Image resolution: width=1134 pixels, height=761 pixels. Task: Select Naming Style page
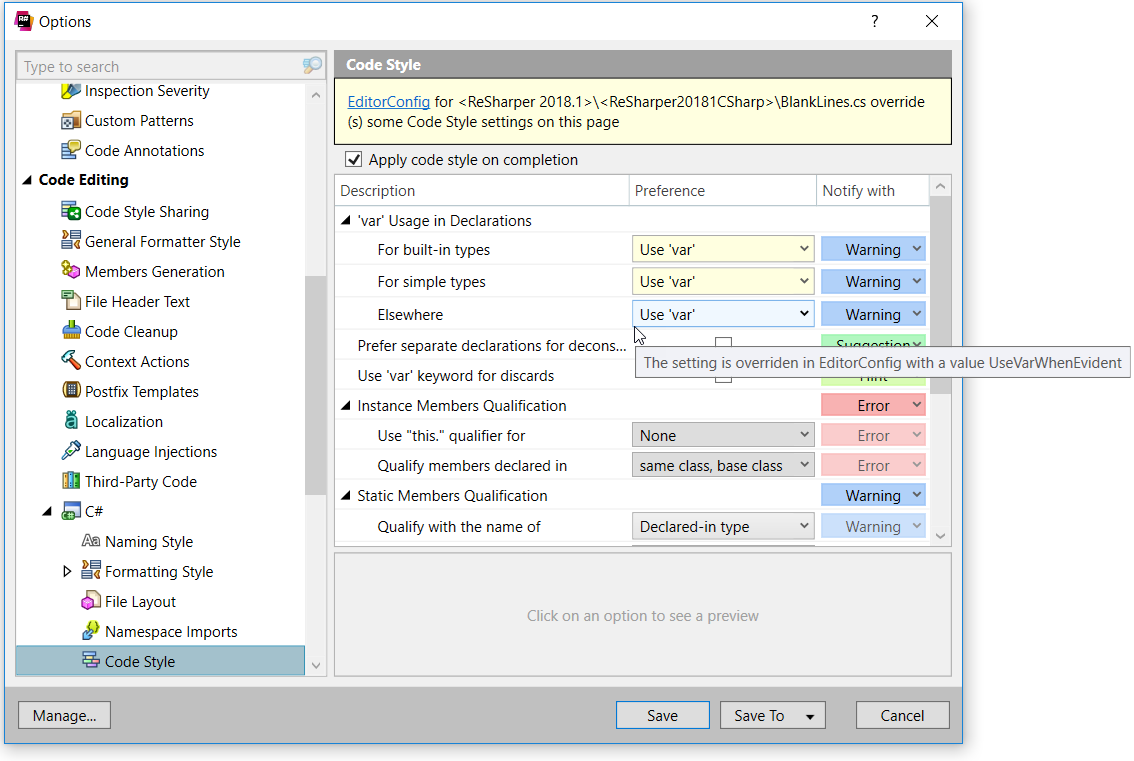pos(149,541)
